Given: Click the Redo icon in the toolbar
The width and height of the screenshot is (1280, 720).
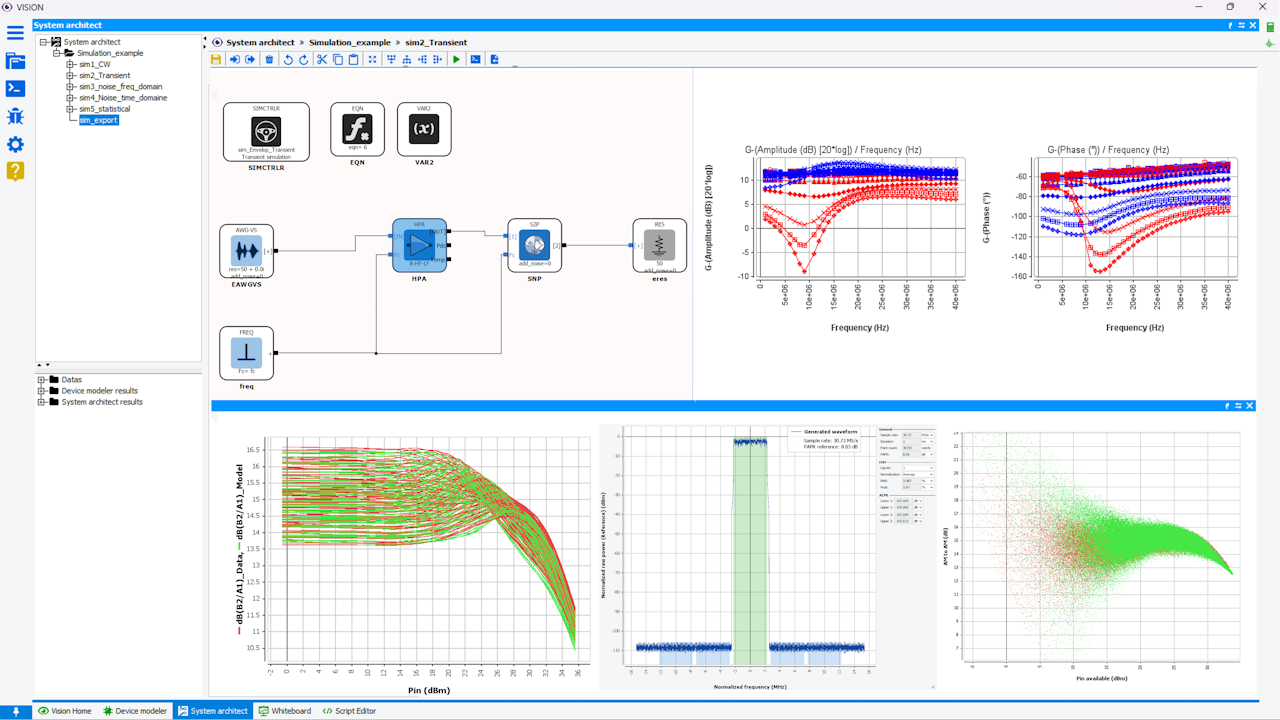Looking at the screenshot, I should pos(302,59).
